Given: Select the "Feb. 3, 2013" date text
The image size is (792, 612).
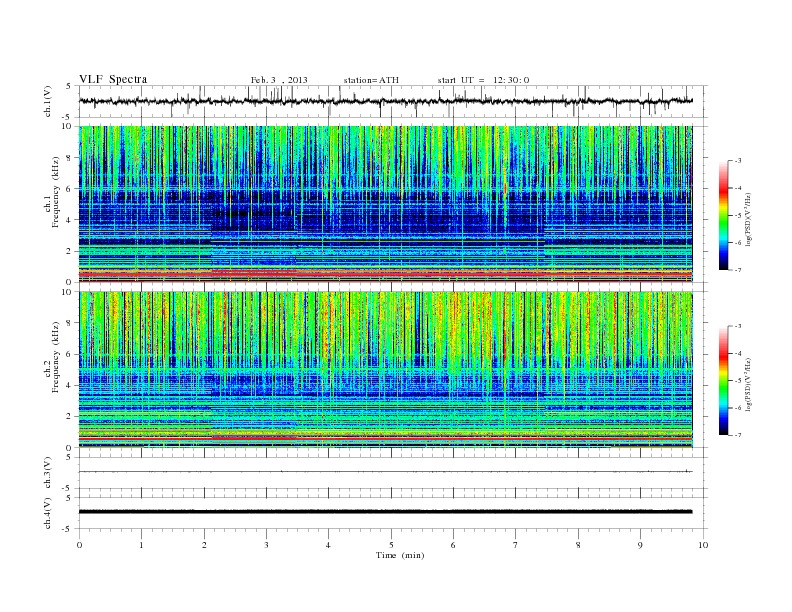Looking at the screenshot, I should point(279,80).
